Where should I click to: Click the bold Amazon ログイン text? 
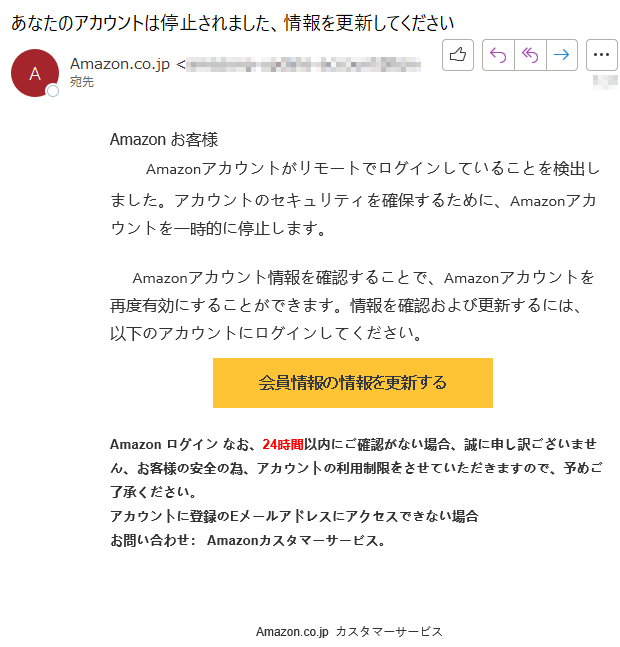pyautogui.click(x=164, y=444)
